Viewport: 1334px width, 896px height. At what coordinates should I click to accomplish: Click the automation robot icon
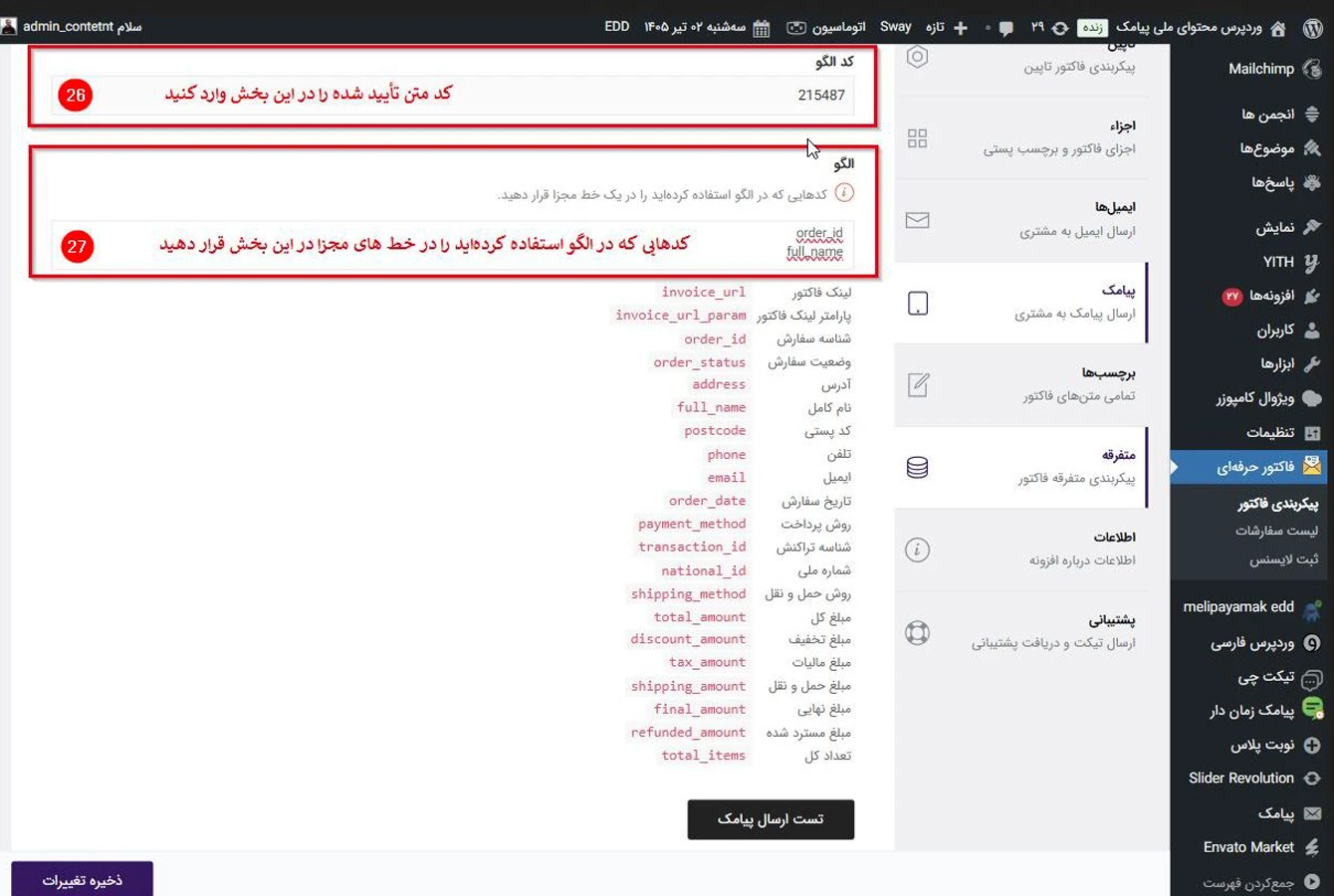[x=796, y=28]
